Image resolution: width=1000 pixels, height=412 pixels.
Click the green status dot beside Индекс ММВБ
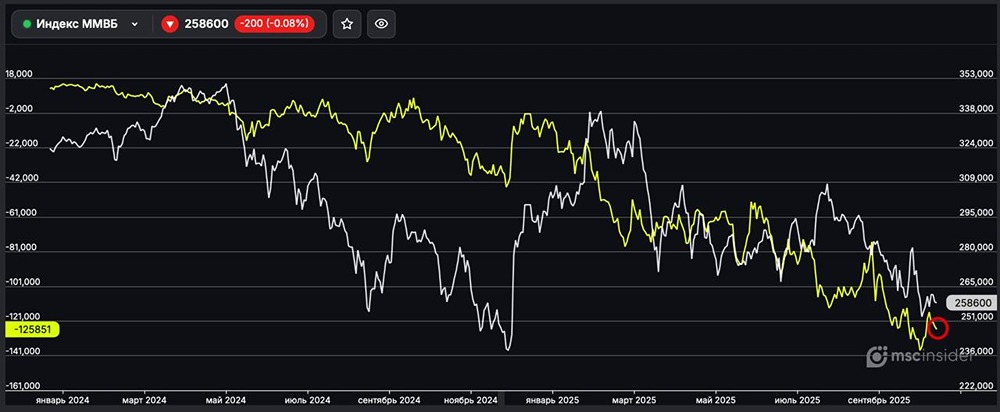[x=26, y=24]
